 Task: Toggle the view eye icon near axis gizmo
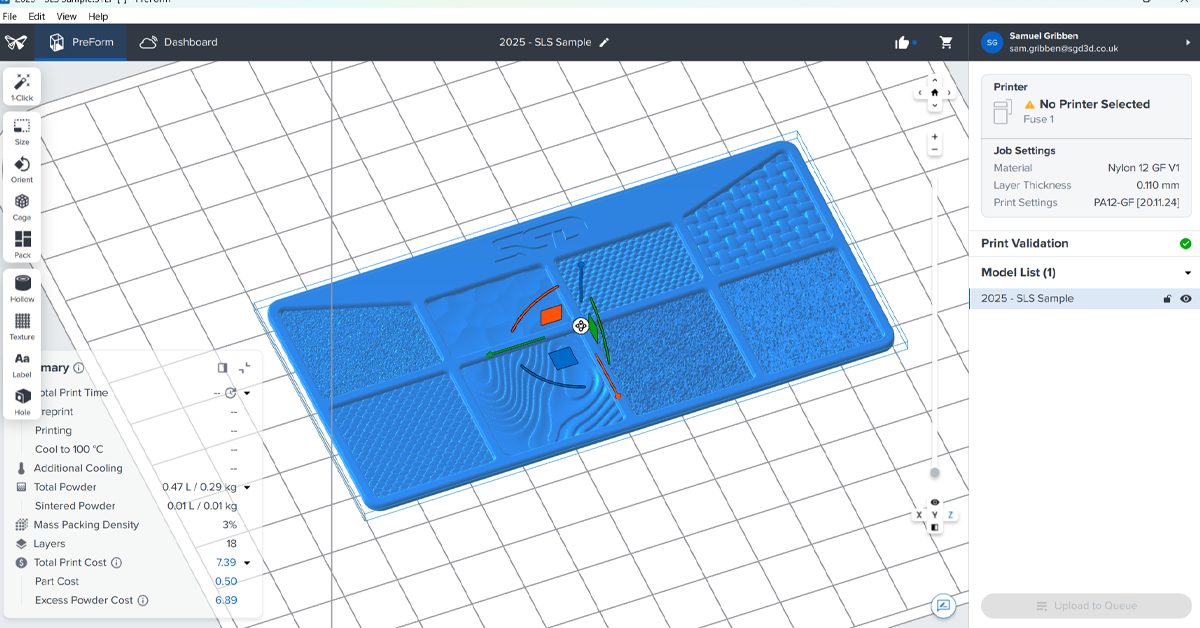click(935, 502)
